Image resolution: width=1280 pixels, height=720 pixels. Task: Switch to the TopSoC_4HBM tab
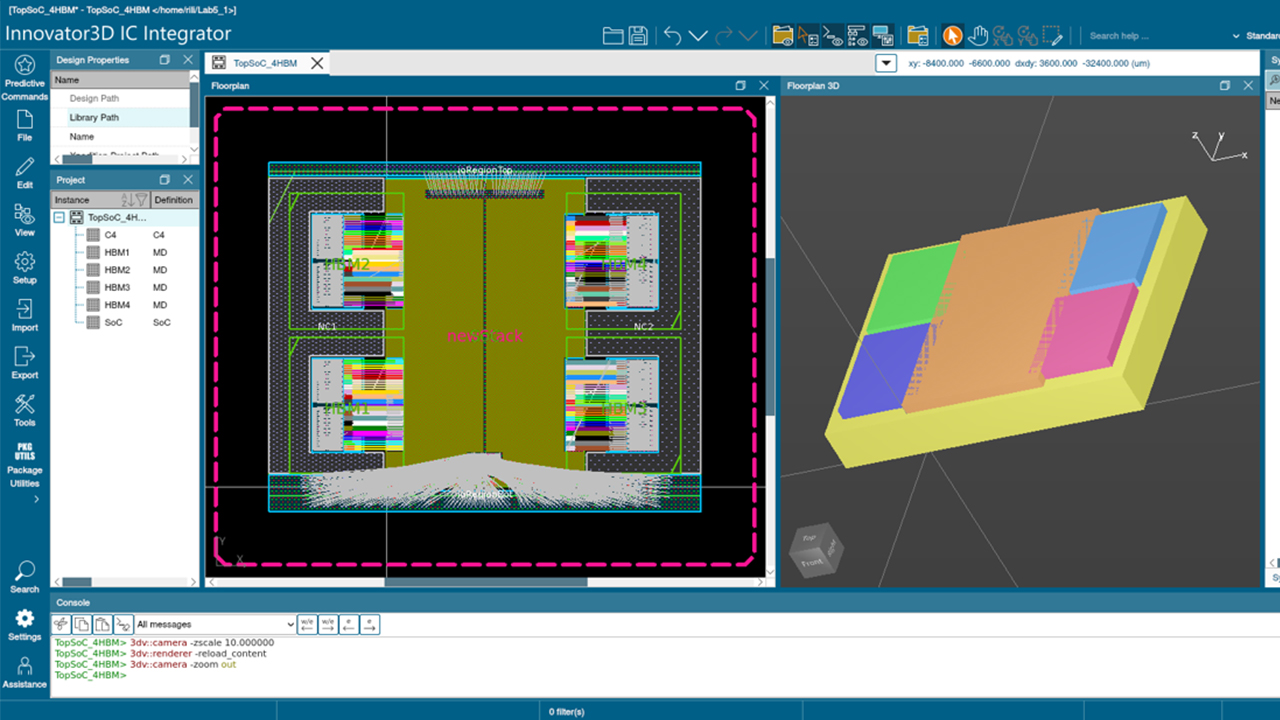click(x=265, y=63)
